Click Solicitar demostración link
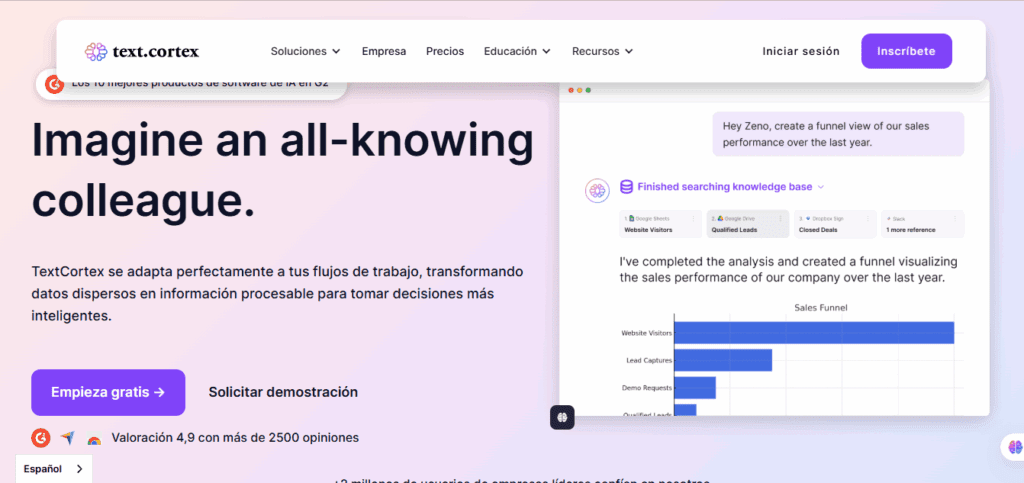 point(283,392)
